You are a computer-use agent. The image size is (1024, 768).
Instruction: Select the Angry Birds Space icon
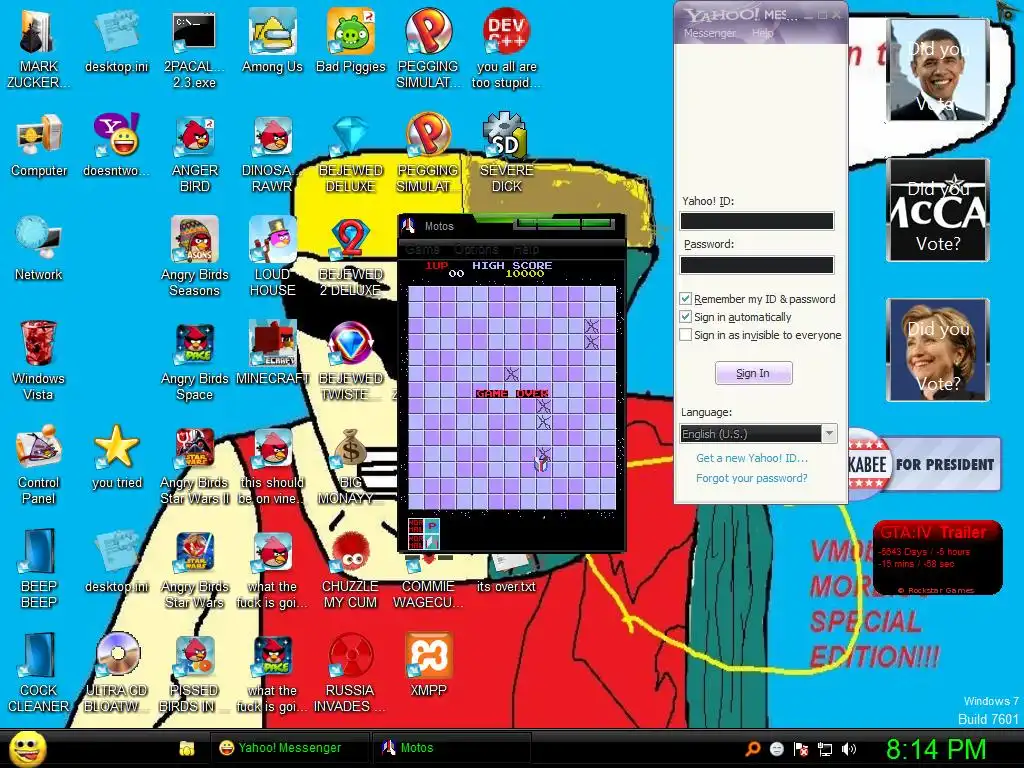(195, 360)
